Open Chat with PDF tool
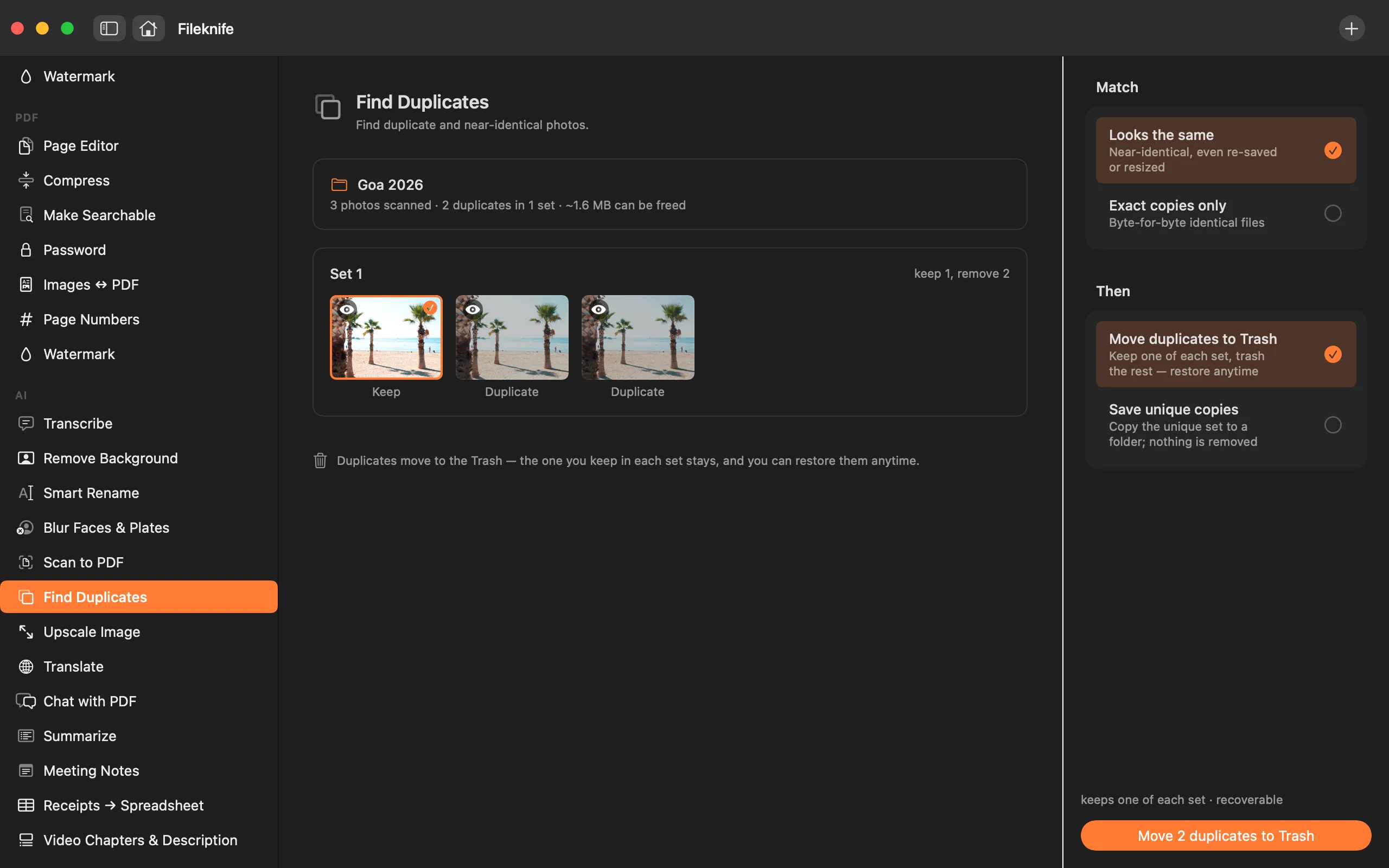 click(139, 701)
